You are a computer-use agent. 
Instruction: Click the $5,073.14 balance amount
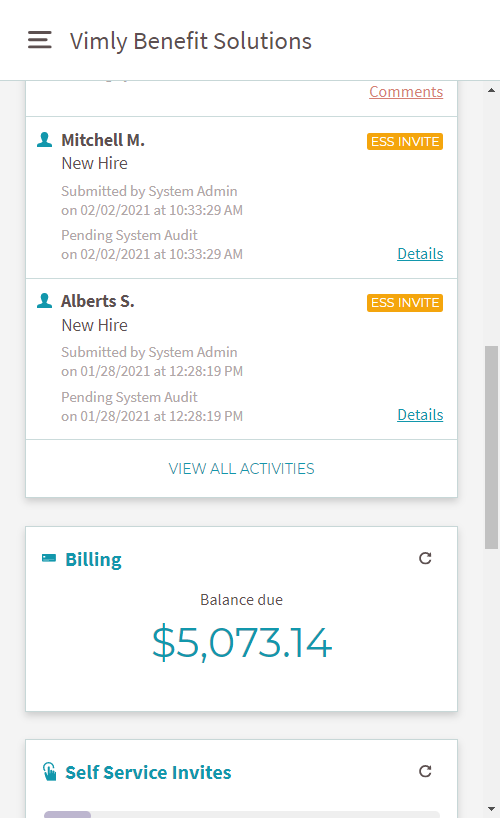click(242, 642)
